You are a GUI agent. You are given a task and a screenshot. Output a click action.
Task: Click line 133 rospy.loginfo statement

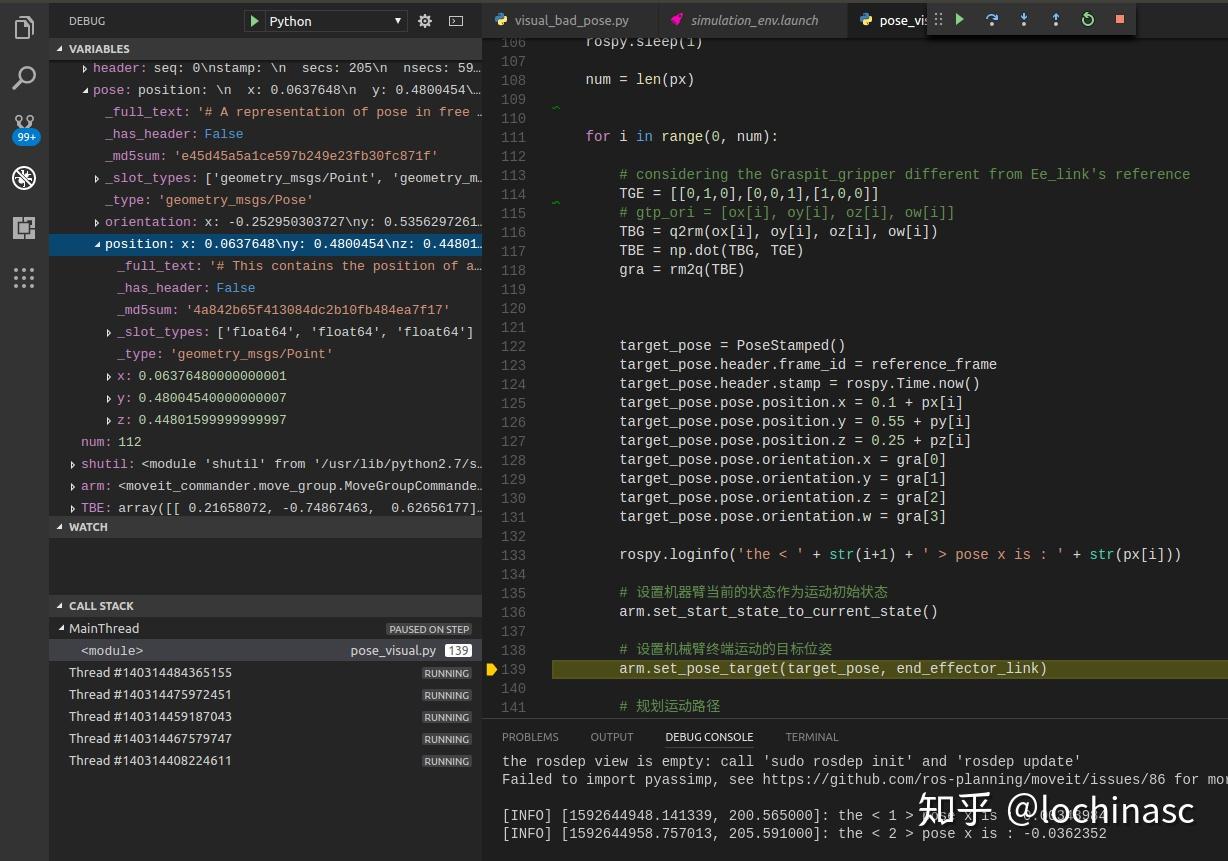pyautogui.click(x=900, y=555)
